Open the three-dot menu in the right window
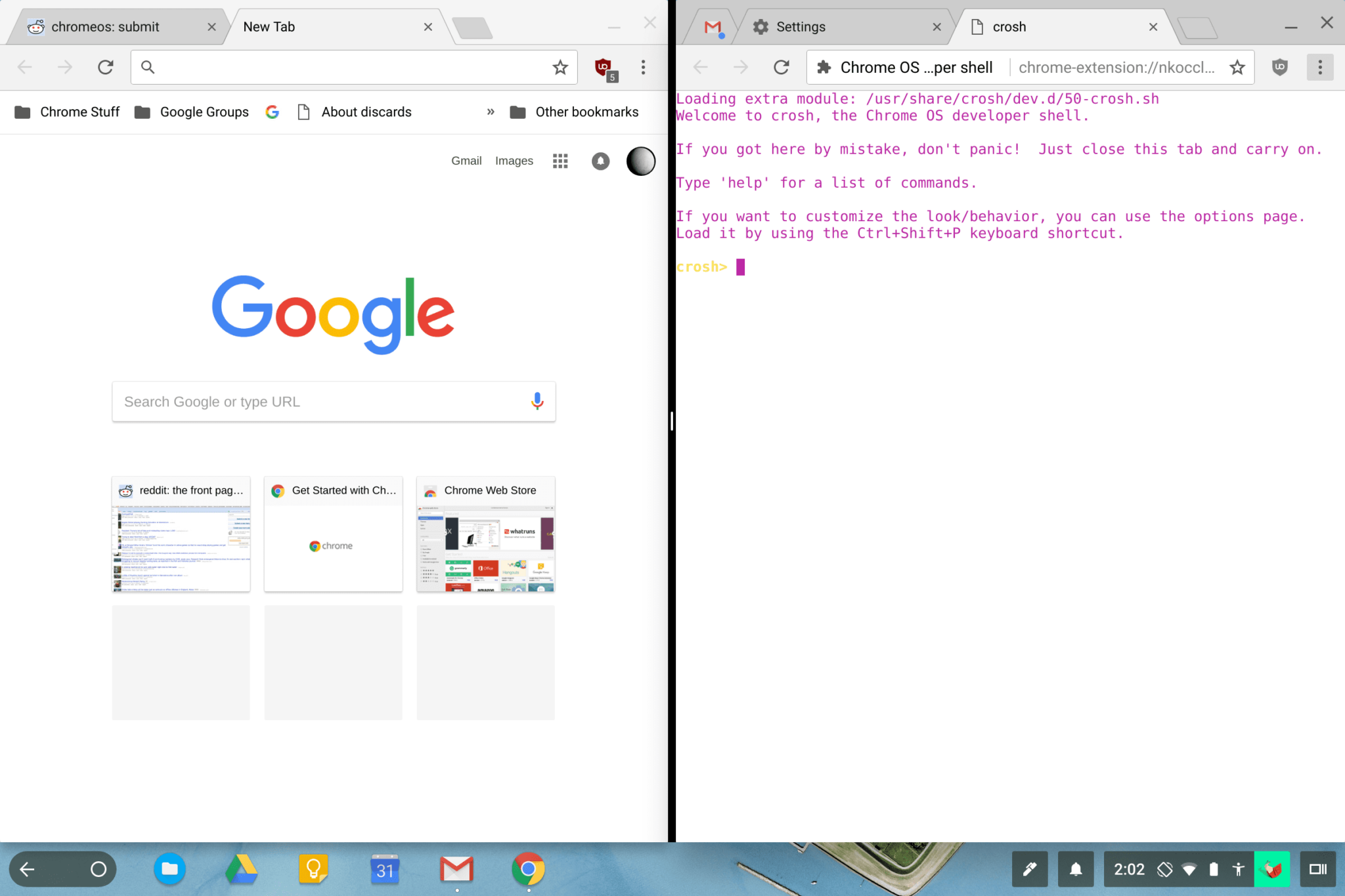Screen dimensions: 1345x896 coord(1319,66)
